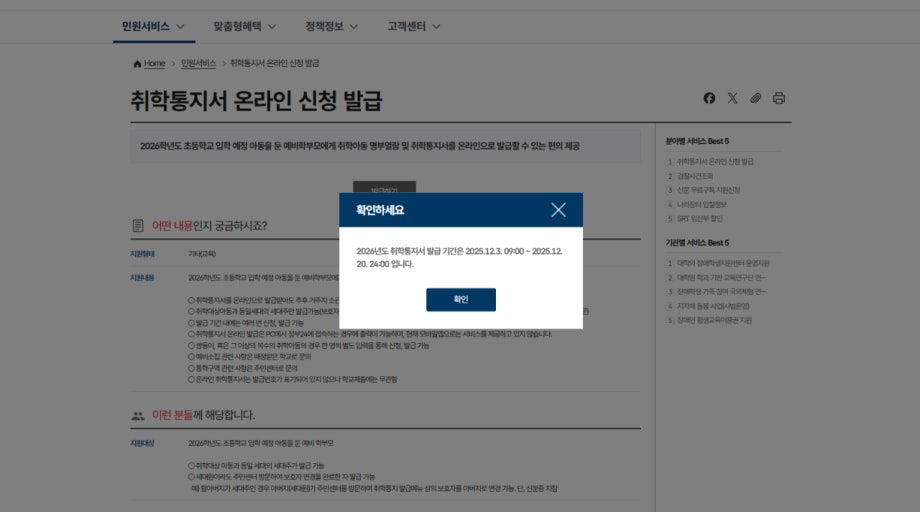
Task: Click the bullet line about 예비소집 관련 사항
Action: (x=249, y=357)
